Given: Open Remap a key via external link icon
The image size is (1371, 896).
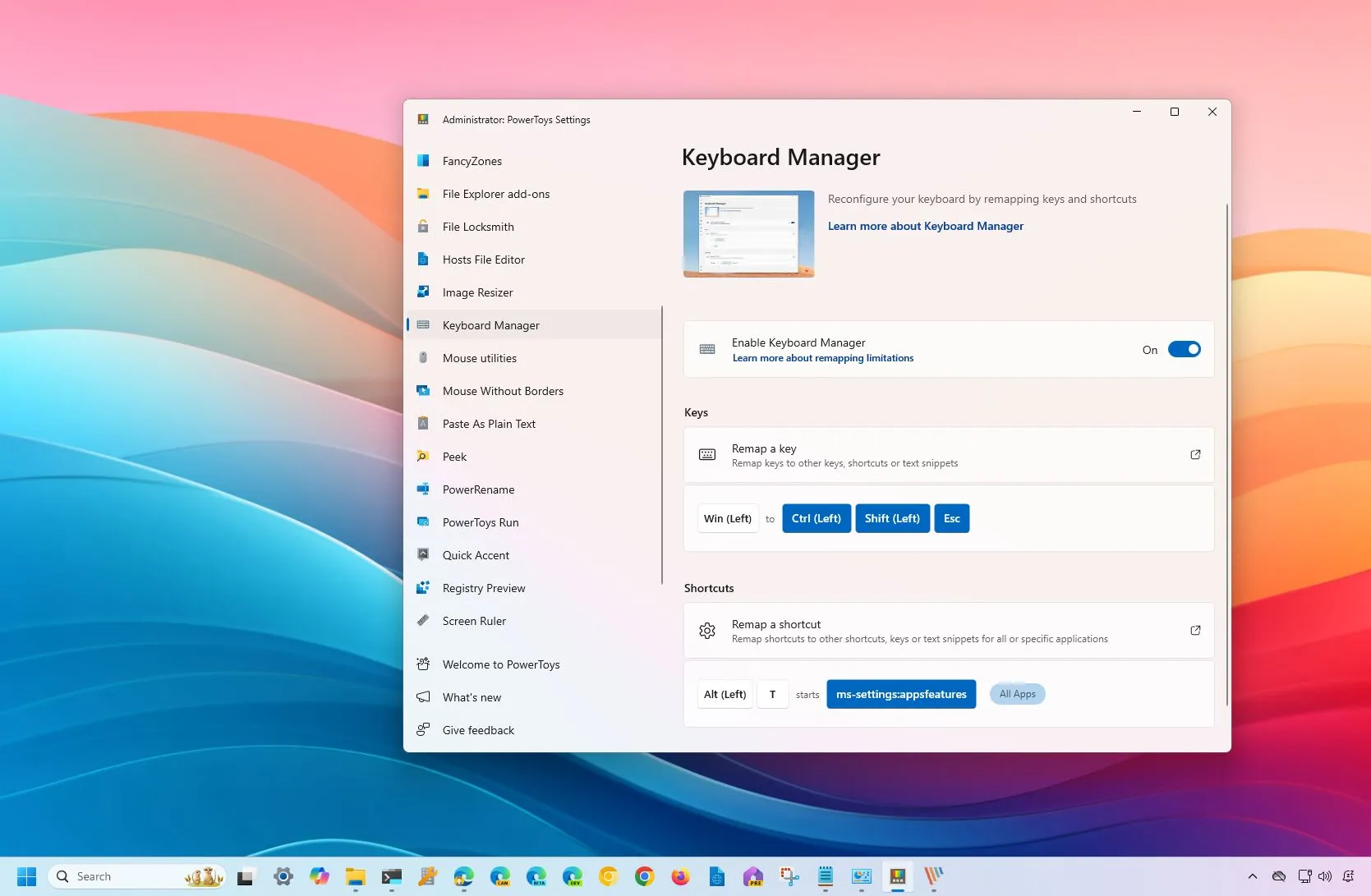Looking at the screenshot, I should point(1195,454).
